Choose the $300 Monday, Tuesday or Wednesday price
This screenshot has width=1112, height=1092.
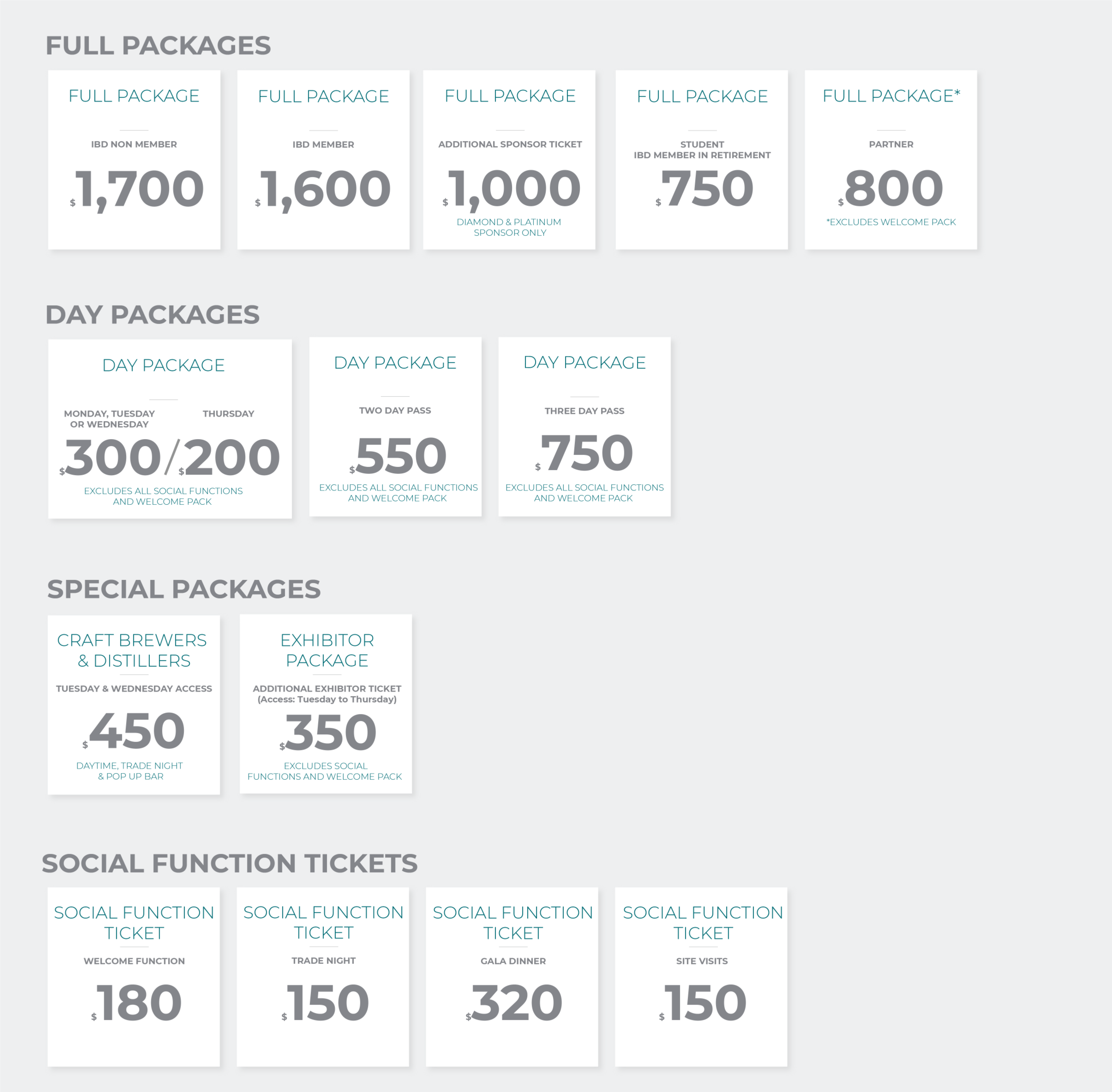111,457
